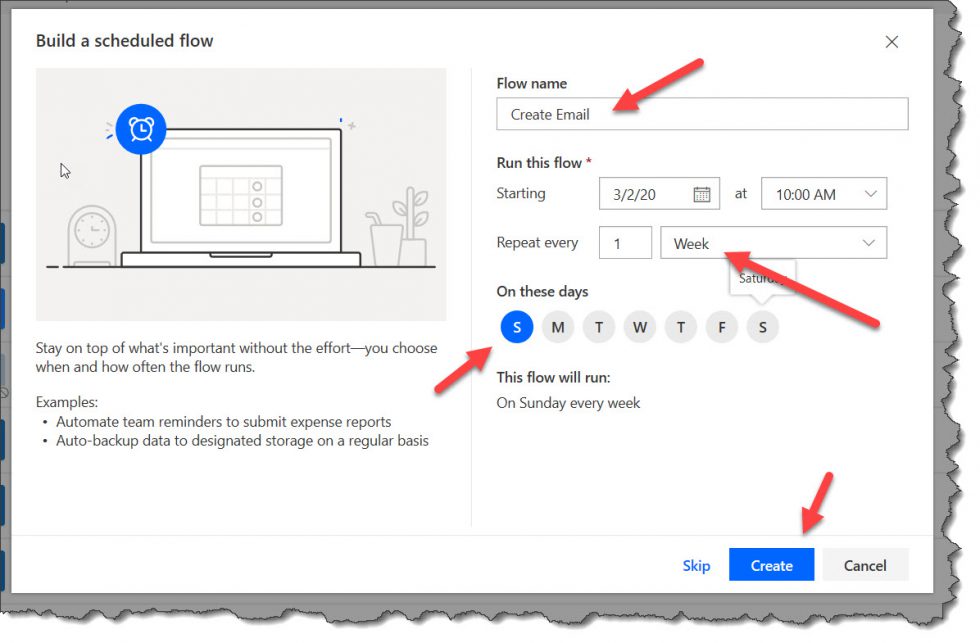980x643 pixels.
Task: Enable Thursday for the schedule
Action: (681, 326)
